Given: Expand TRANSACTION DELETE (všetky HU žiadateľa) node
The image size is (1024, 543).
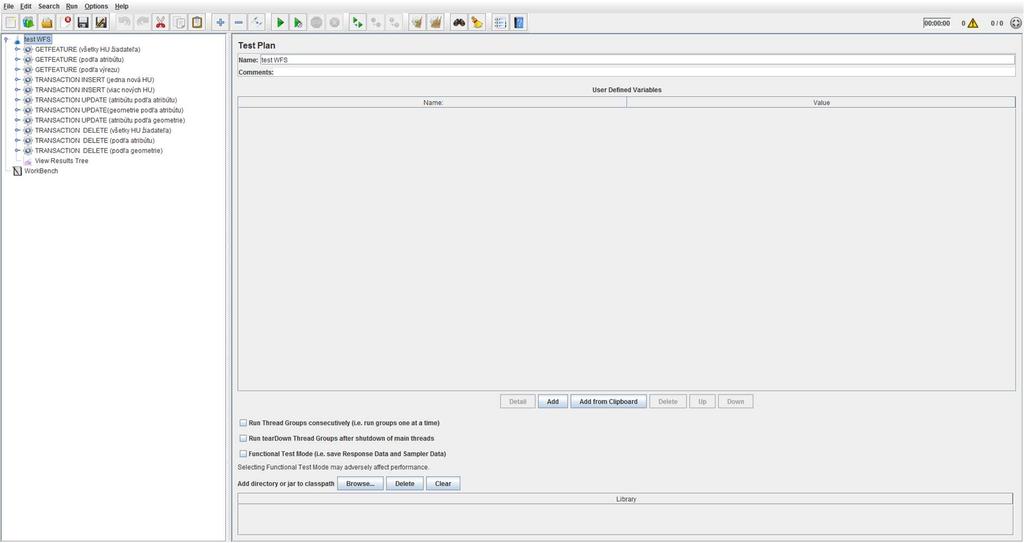Looking at the screenshot, I should [18, 131].
